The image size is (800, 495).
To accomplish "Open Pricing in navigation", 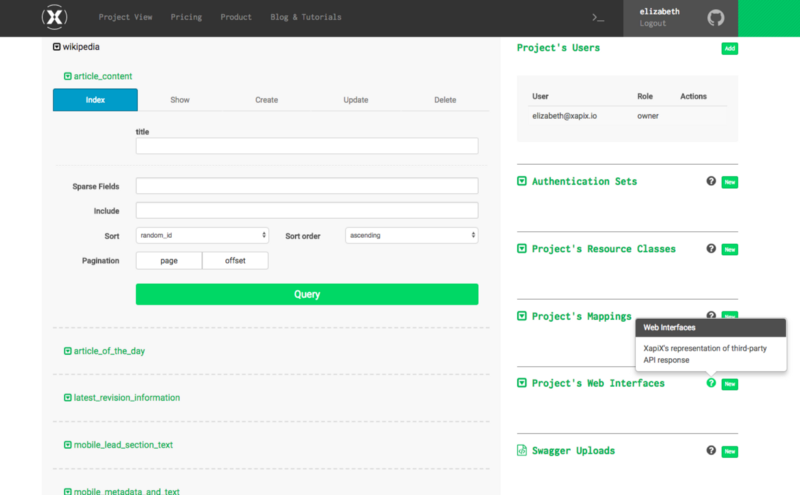I will (186, 17).
